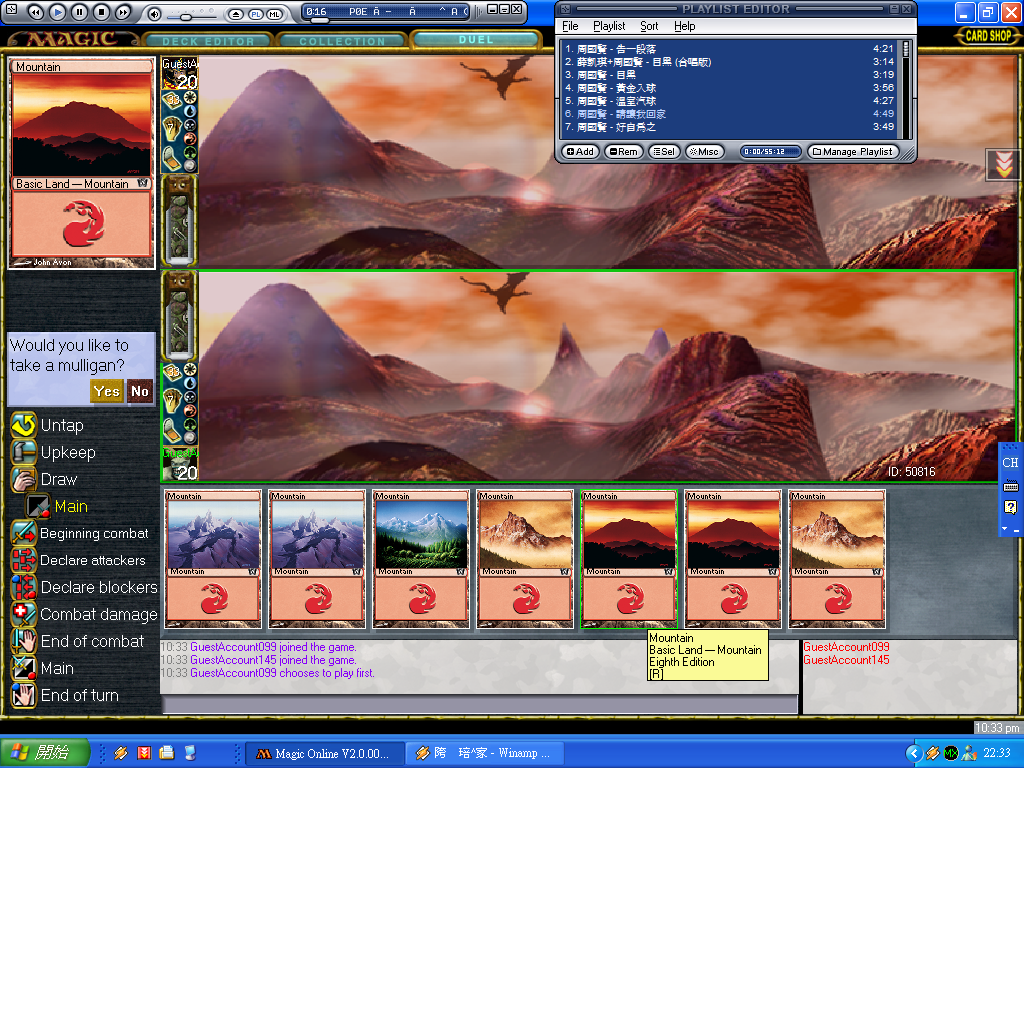Click the Draw phase icon

(x=24, y=479)
